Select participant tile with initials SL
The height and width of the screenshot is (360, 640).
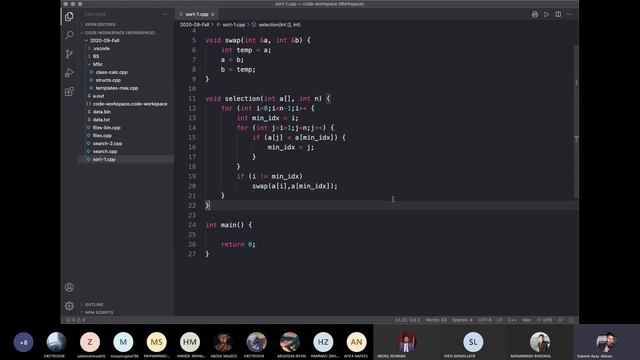click(473, 342)
